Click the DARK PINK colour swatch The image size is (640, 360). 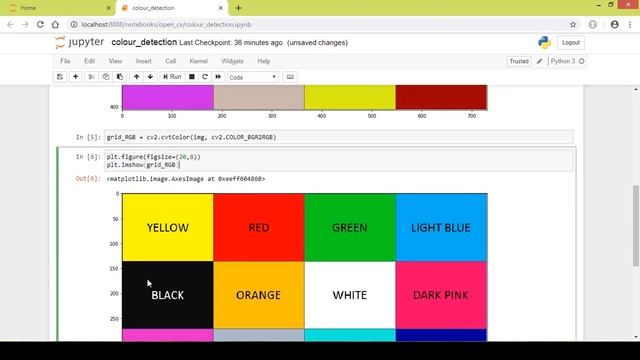[x=441, y=295]
